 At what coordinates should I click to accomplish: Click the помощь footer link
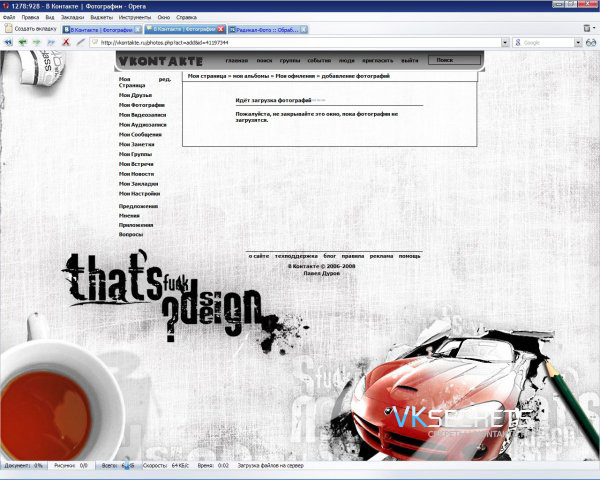point(409,256)
